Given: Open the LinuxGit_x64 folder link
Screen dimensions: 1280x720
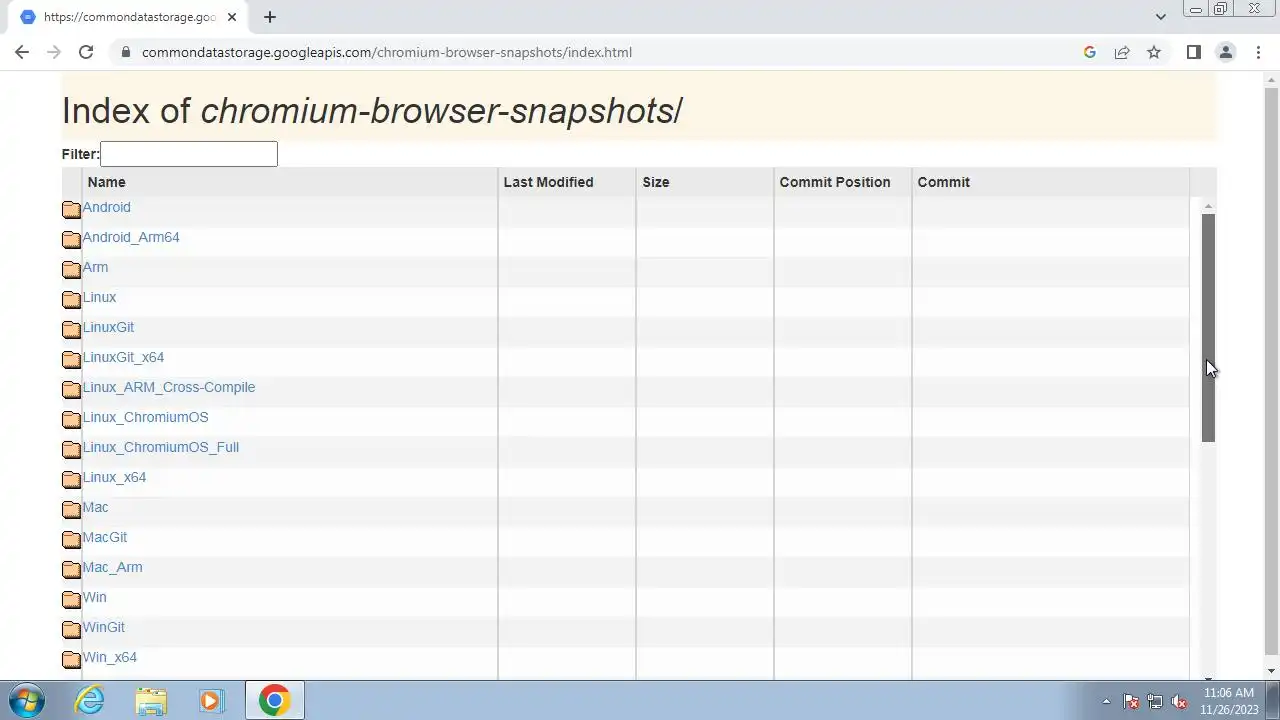Looking at the screenshot, I should [123, 357].
